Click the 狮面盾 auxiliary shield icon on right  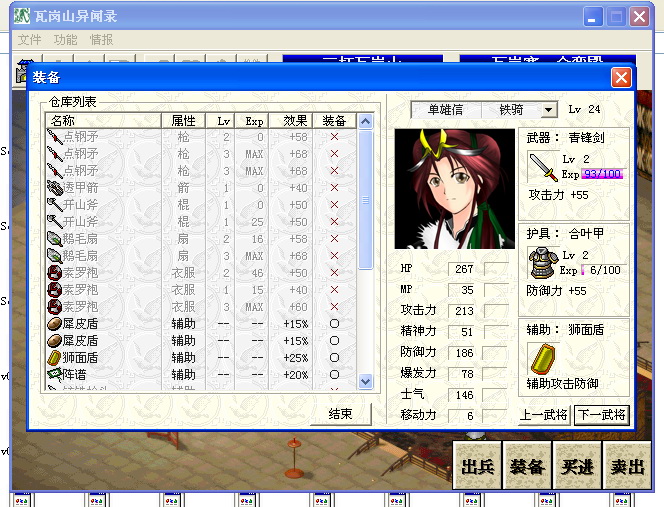(x=543, y=359)
